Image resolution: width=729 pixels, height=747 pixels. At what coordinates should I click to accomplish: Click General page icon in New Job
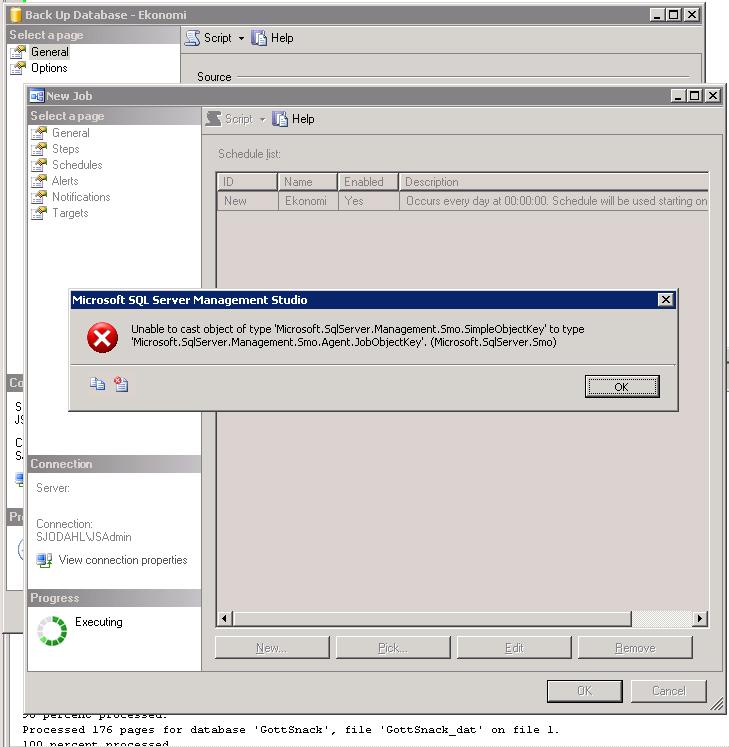39,133
